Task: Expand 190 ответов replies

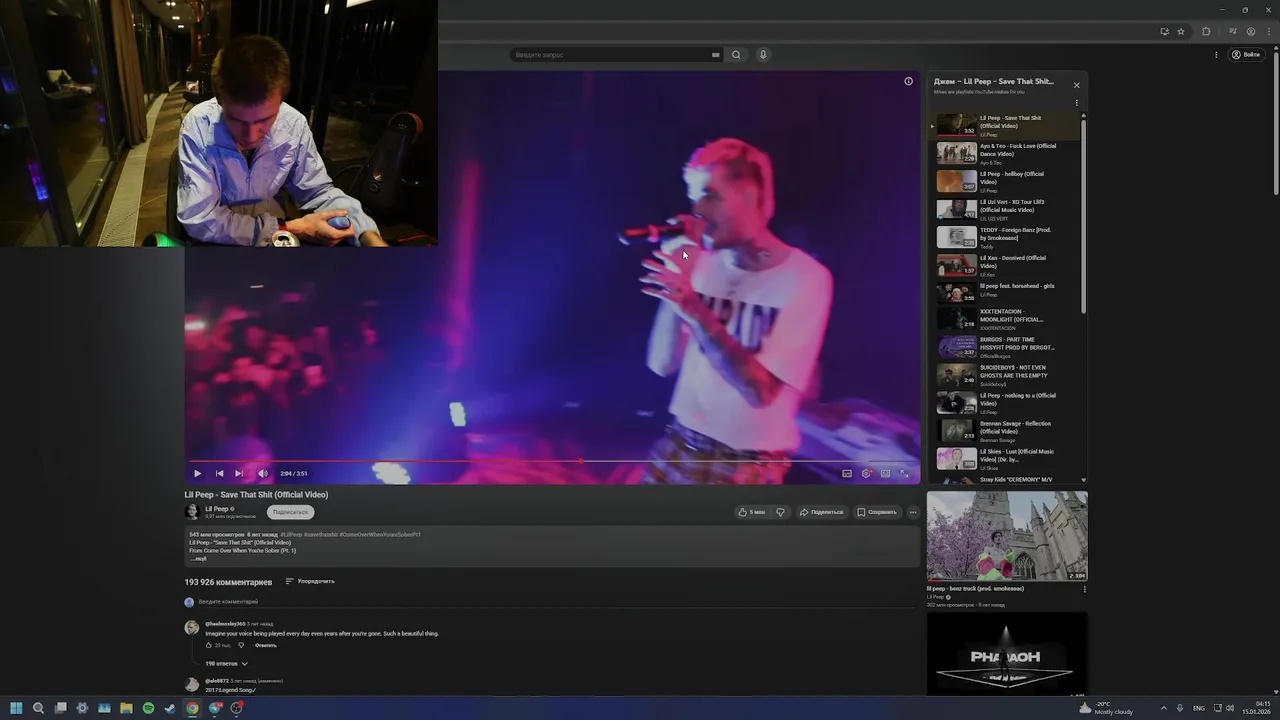Action: click(226, 663)
